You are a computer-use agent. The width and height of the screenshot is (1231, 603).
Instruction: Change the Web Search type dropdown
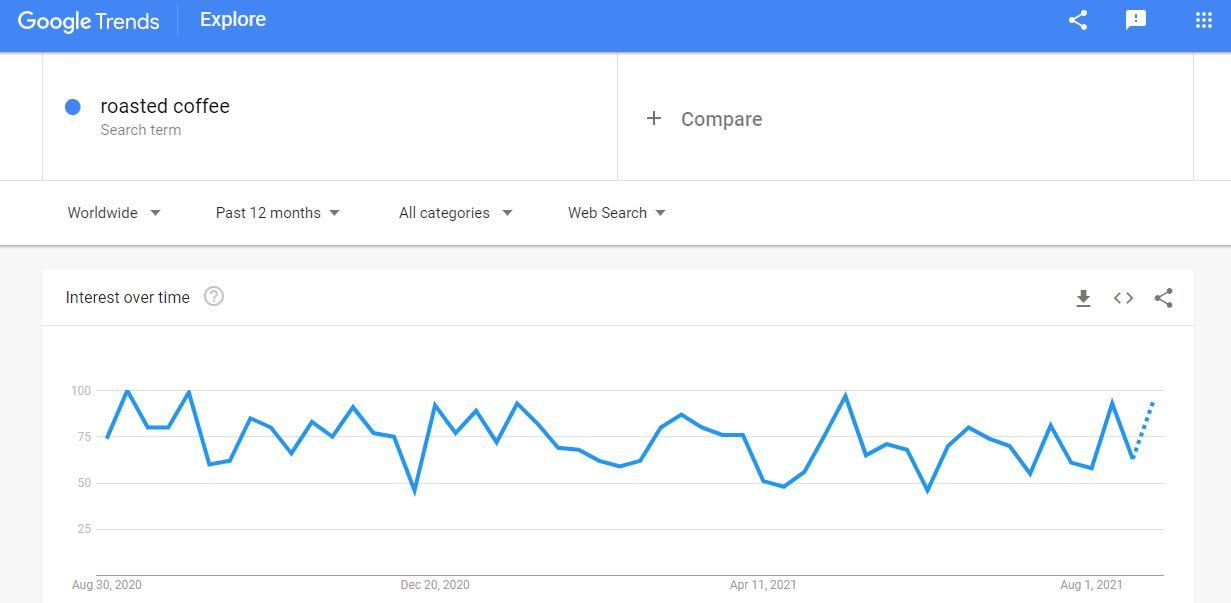[x=617, y=213]
